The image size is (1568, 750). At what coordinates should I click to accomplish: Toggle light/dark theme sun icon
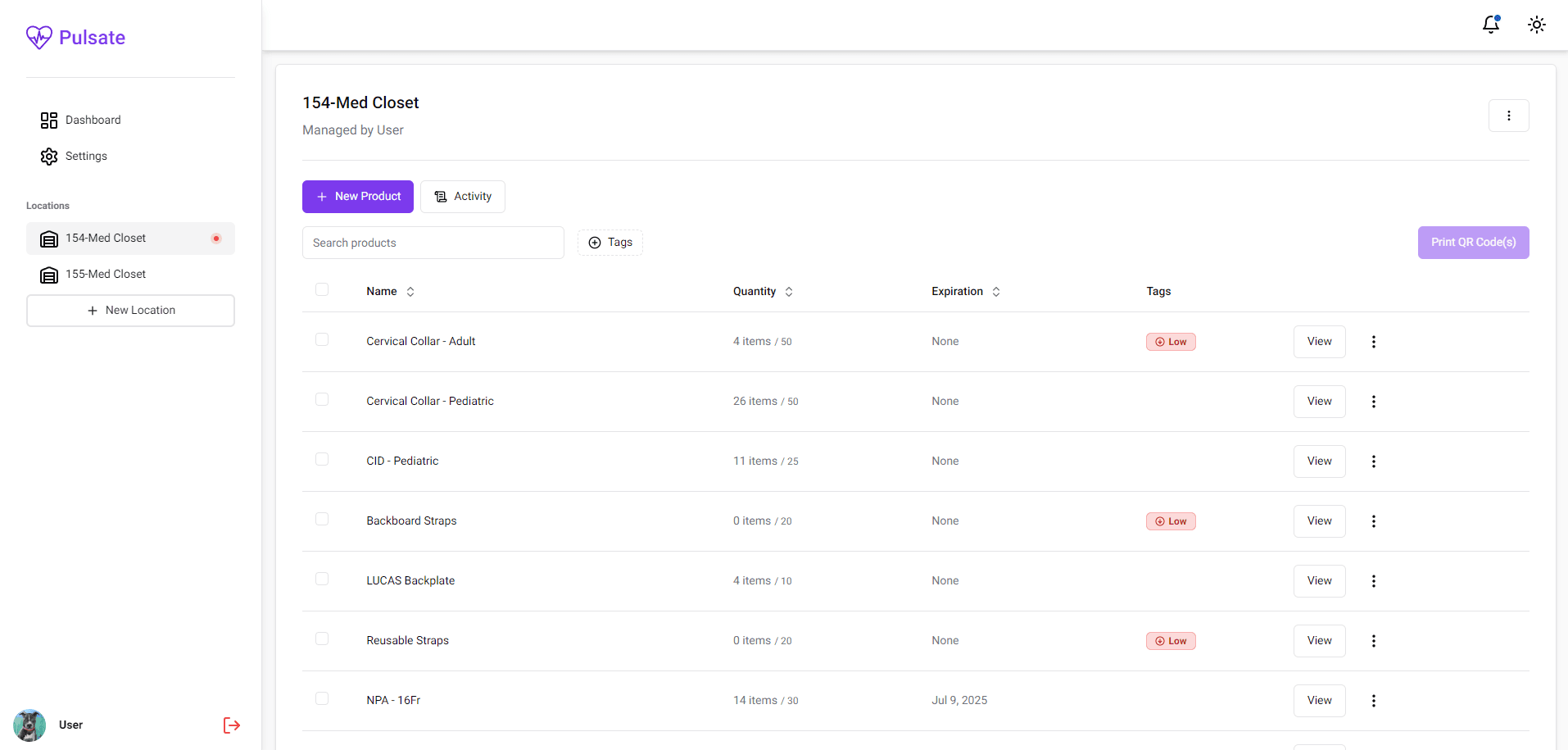[x=1536, y=25]
